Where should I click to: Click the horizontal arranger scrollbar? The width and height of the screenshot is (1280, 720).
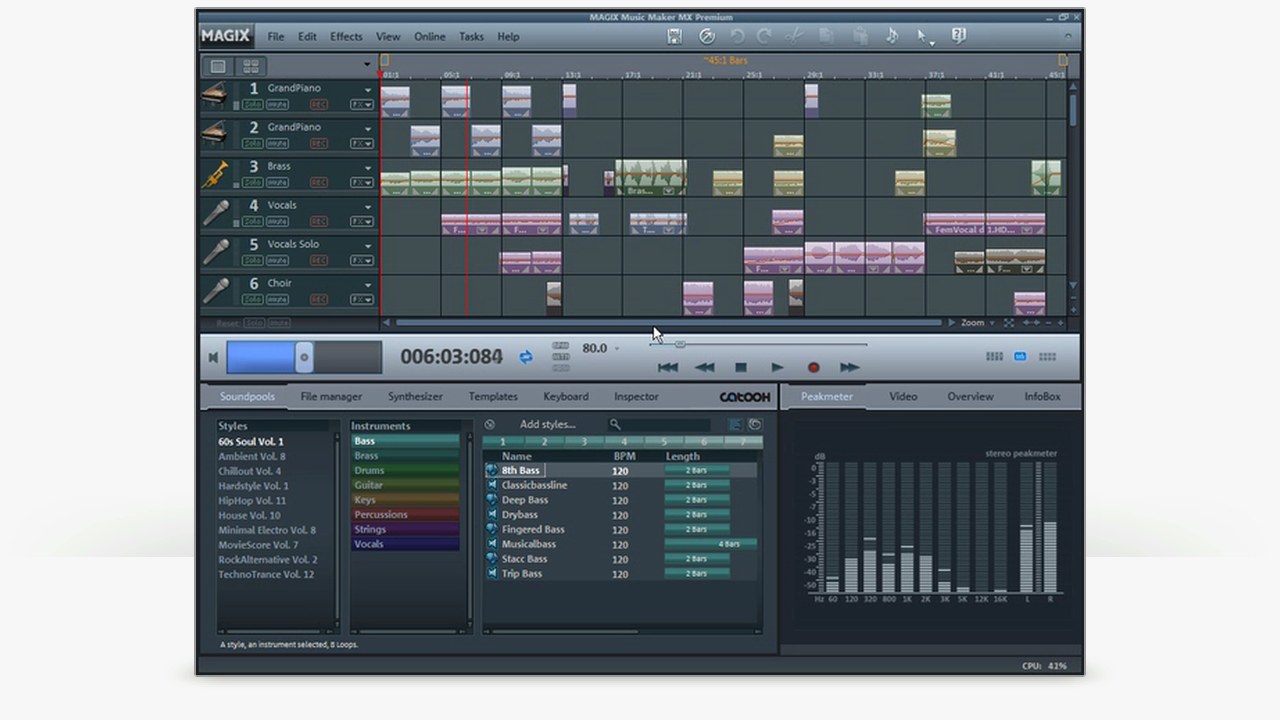(668, 323)
